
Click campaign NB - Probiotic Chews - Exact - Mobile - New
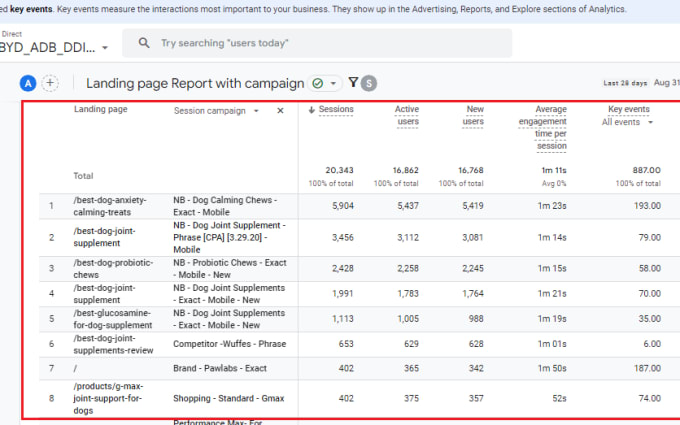(230, 268)
